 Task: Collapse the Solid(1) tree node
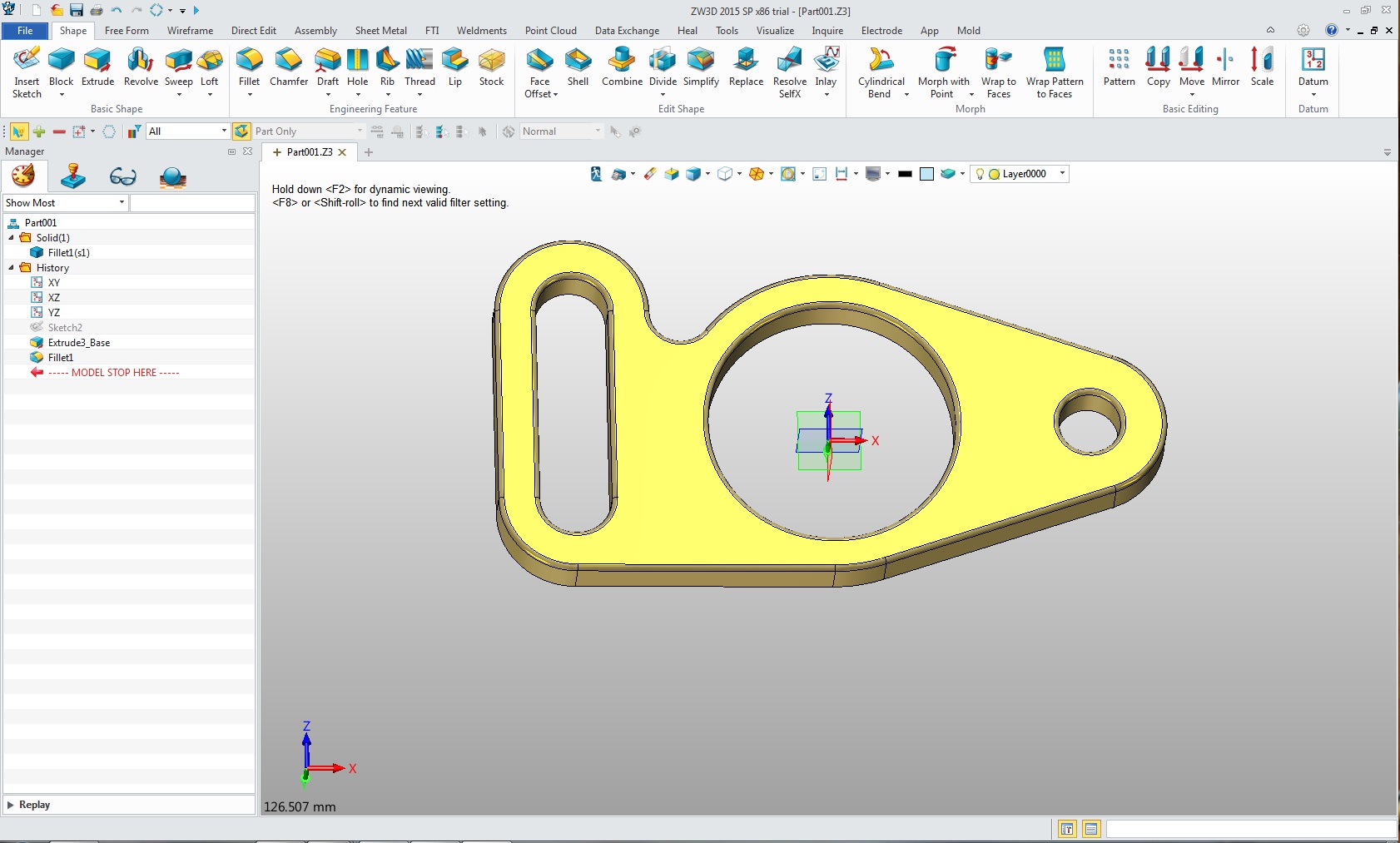pos(12,238)
